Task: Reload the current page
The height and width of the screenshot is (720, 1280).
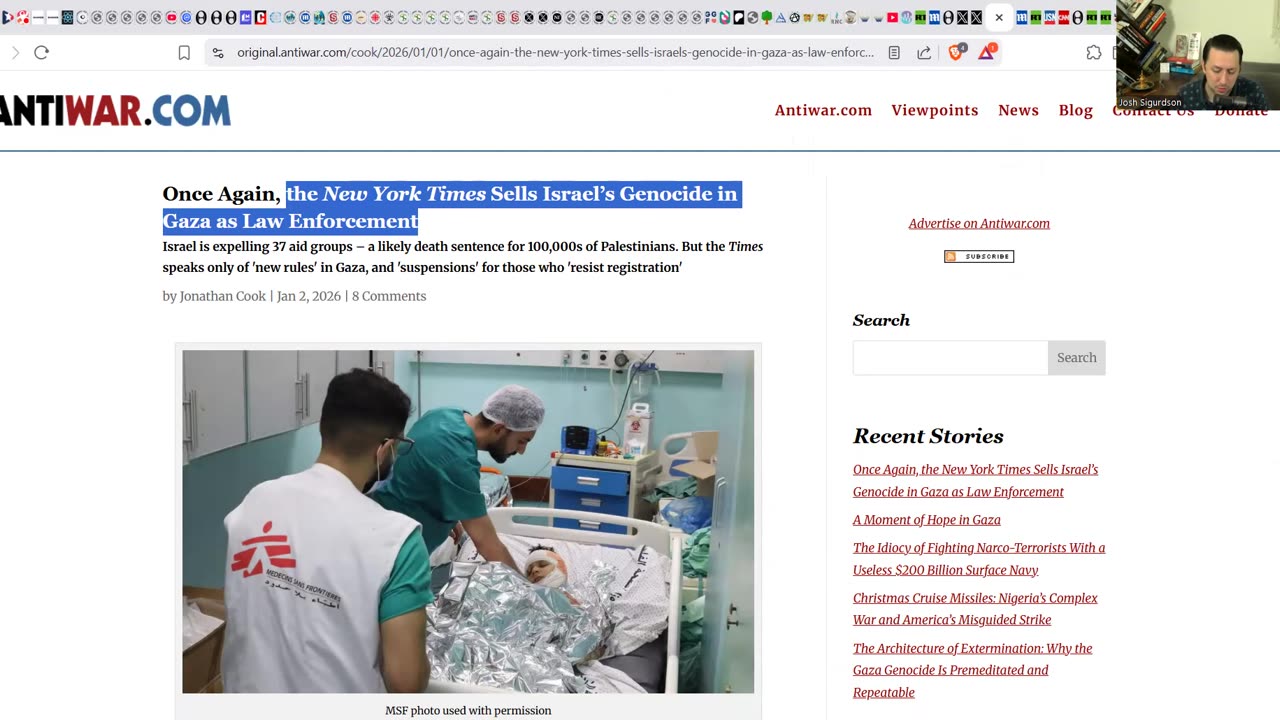Action: tap(41, 52)
